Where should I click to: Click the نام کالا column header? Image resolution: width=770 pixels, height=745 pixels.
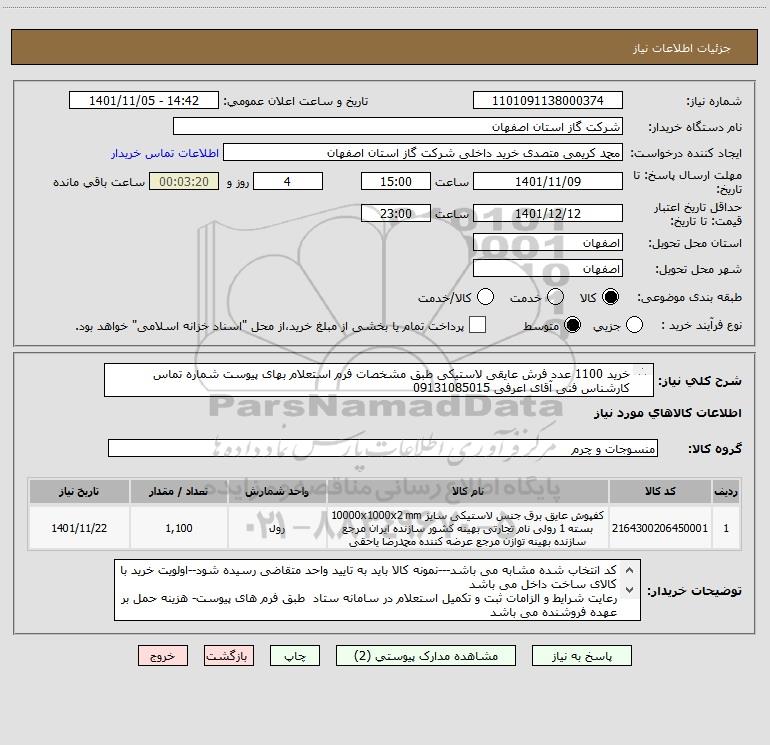[468, 491]
